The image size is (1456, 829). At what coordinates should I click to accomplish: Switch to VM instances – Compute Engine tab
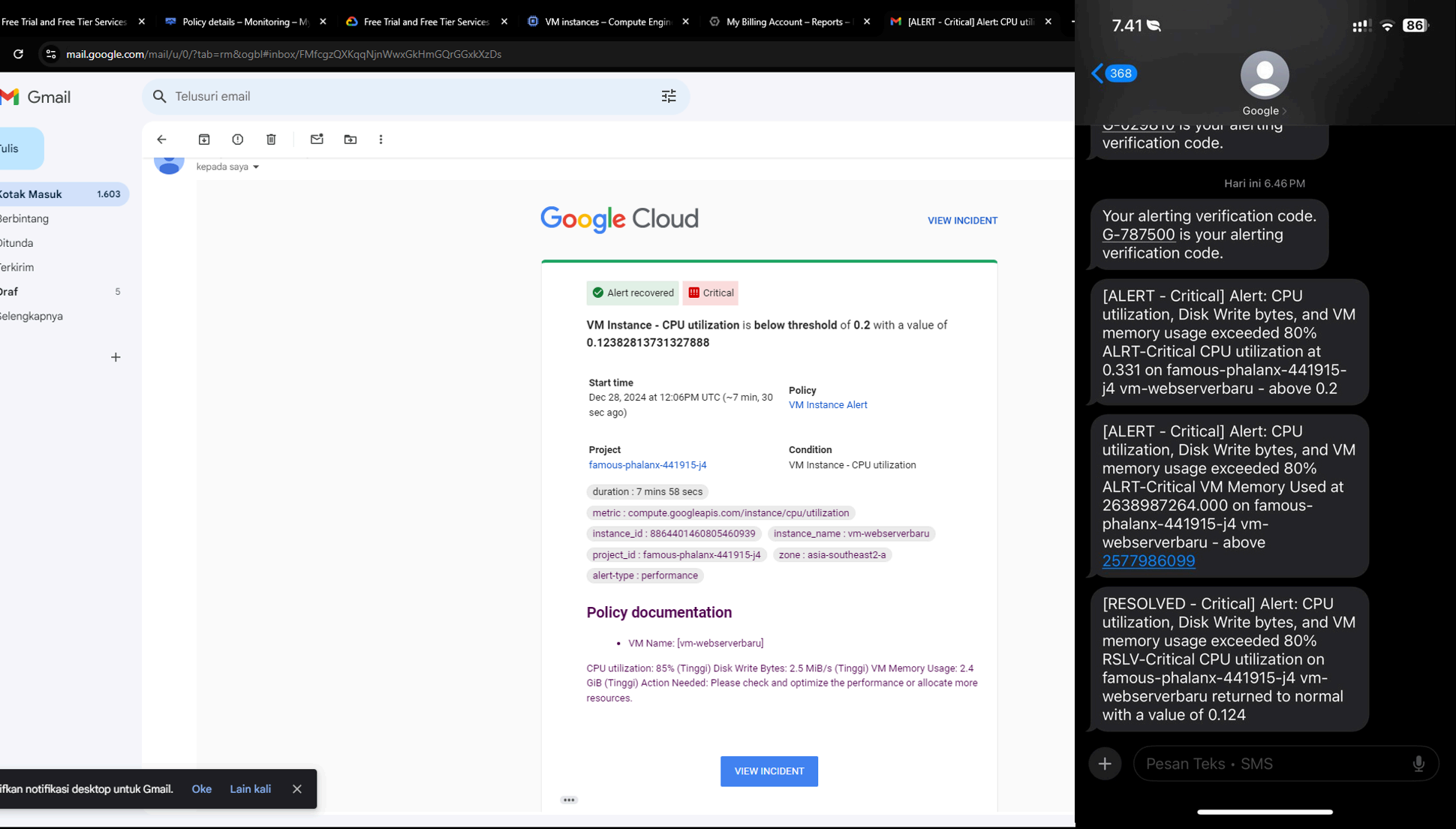[x=608, y=22]
